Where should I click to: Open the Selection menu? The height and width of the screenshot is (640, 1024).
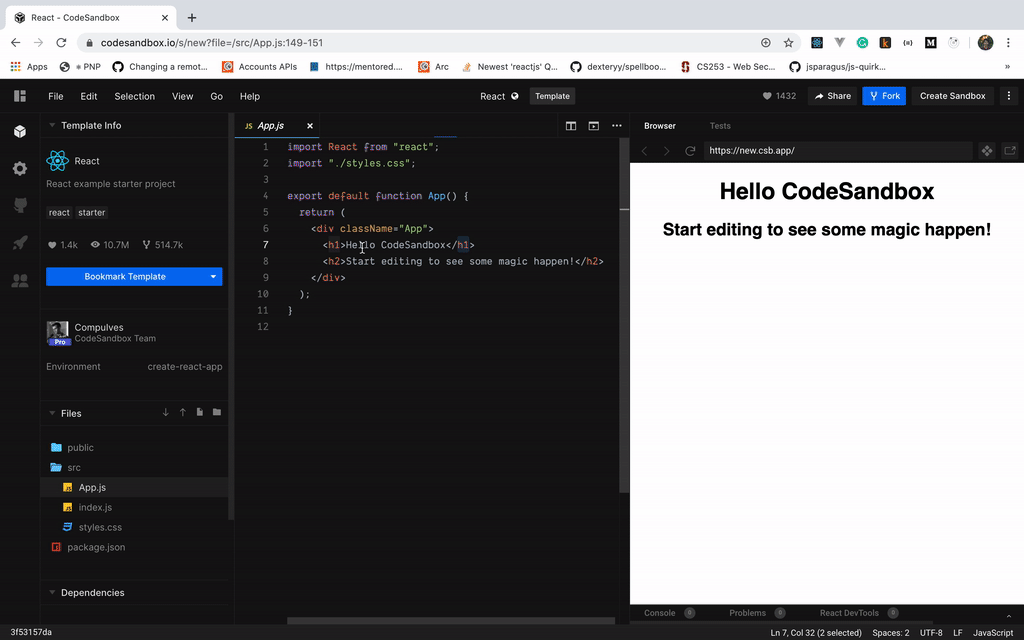click(135, 96)
